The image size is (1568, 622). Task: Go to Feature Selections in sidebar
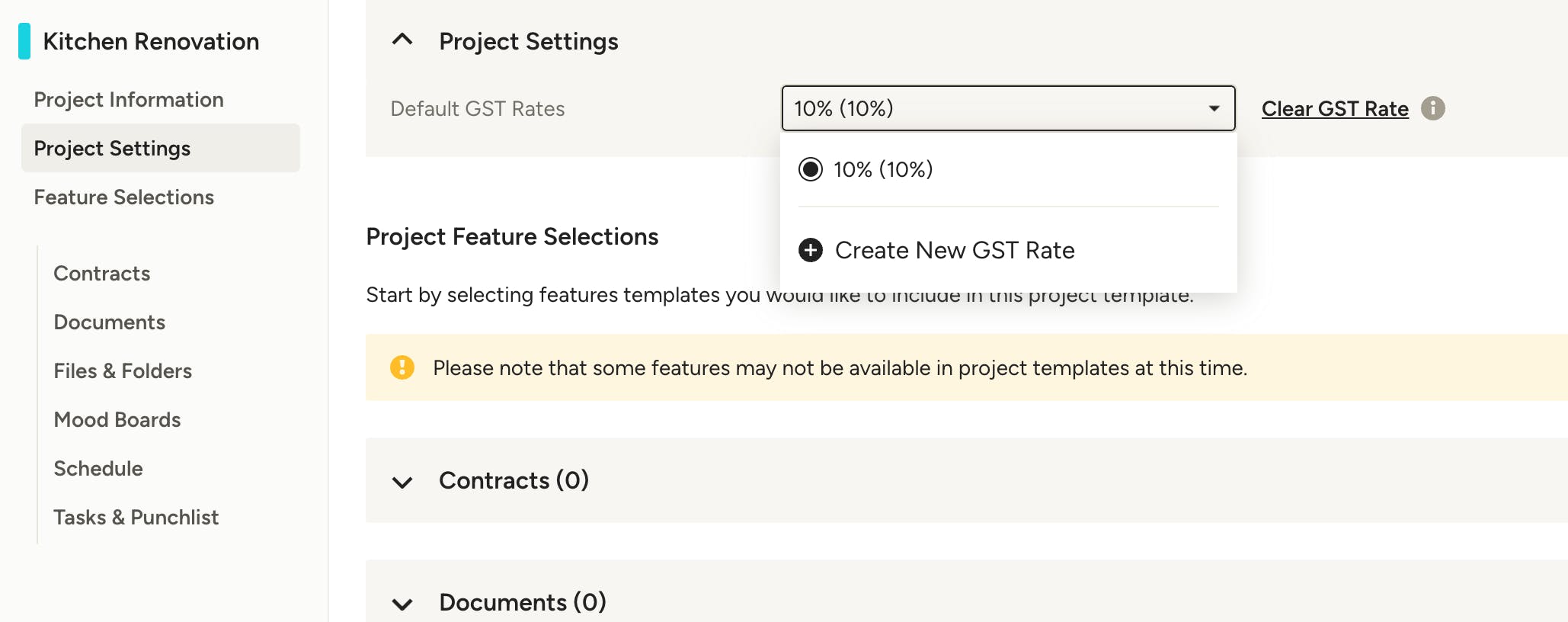(124, 197)
